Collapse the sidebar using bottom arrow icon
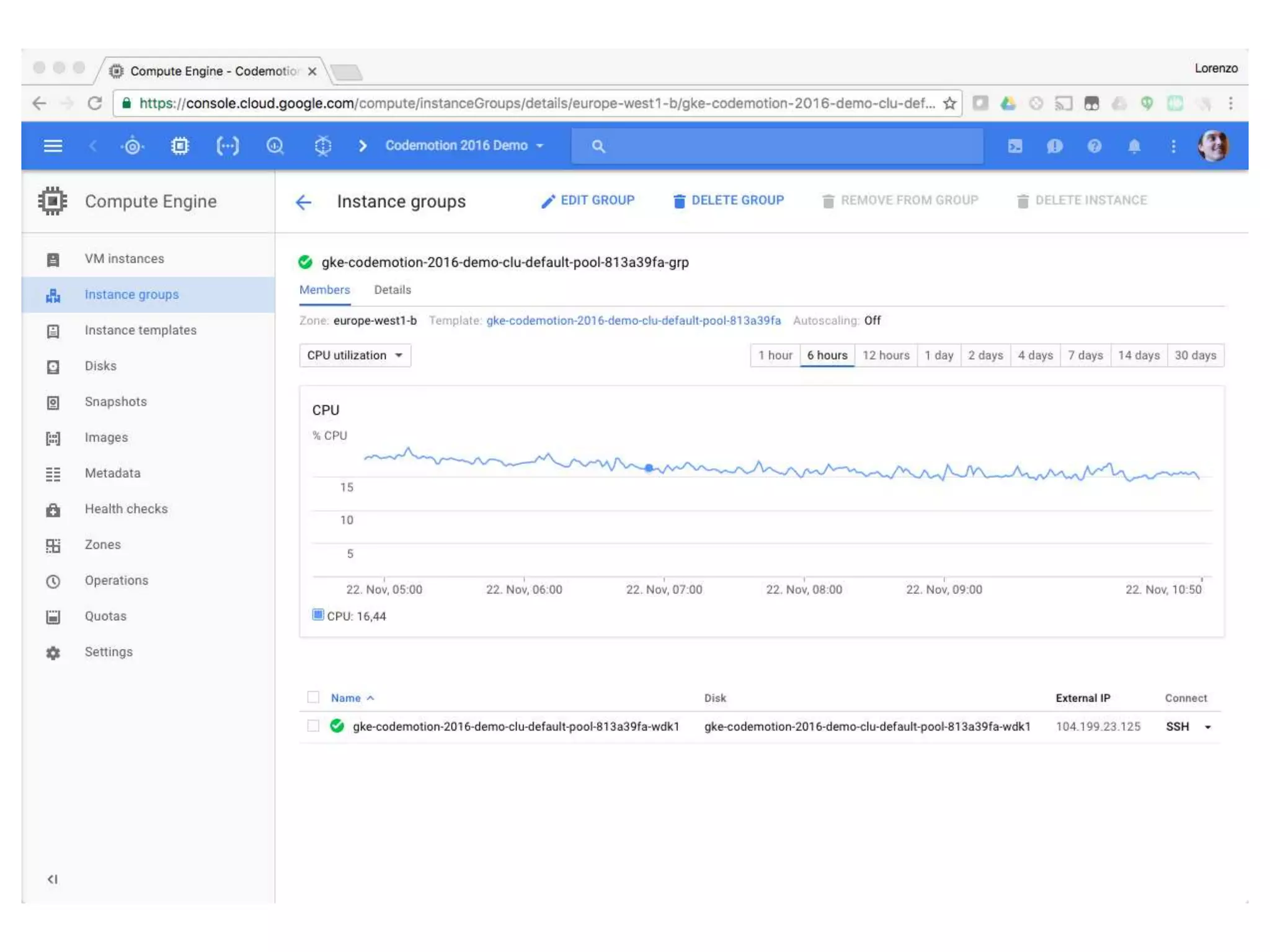1270x952 pixels. [53, 879]
